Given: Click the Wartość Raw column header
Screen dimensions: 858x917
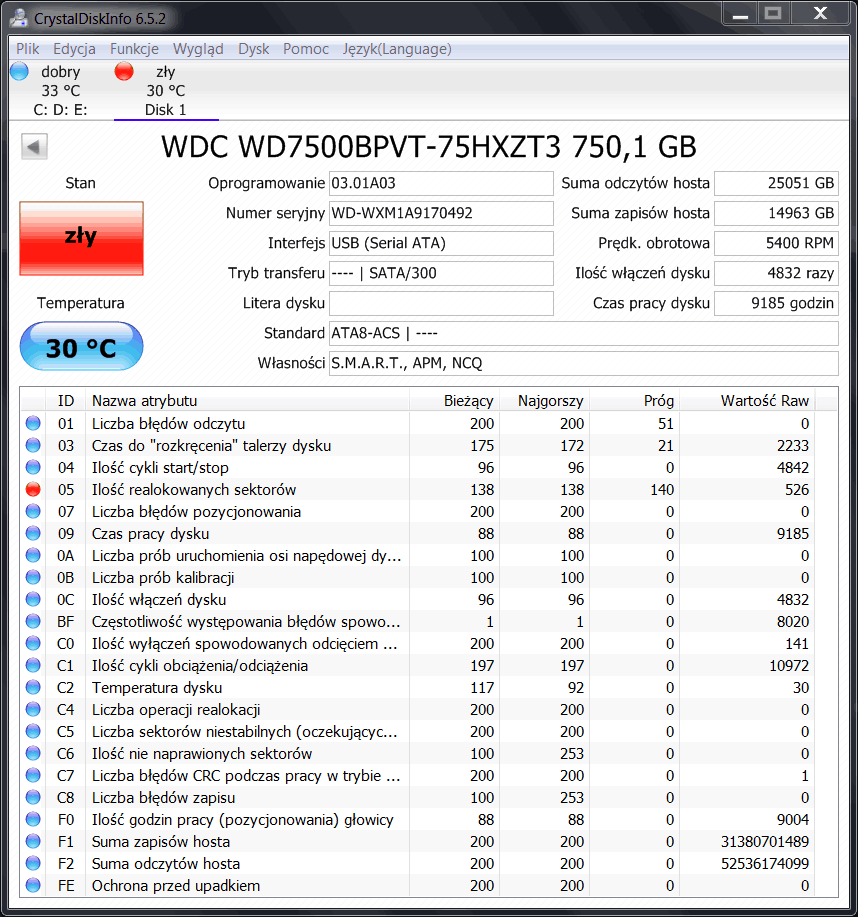Looking at the screenshot, I should coord(747,401).
